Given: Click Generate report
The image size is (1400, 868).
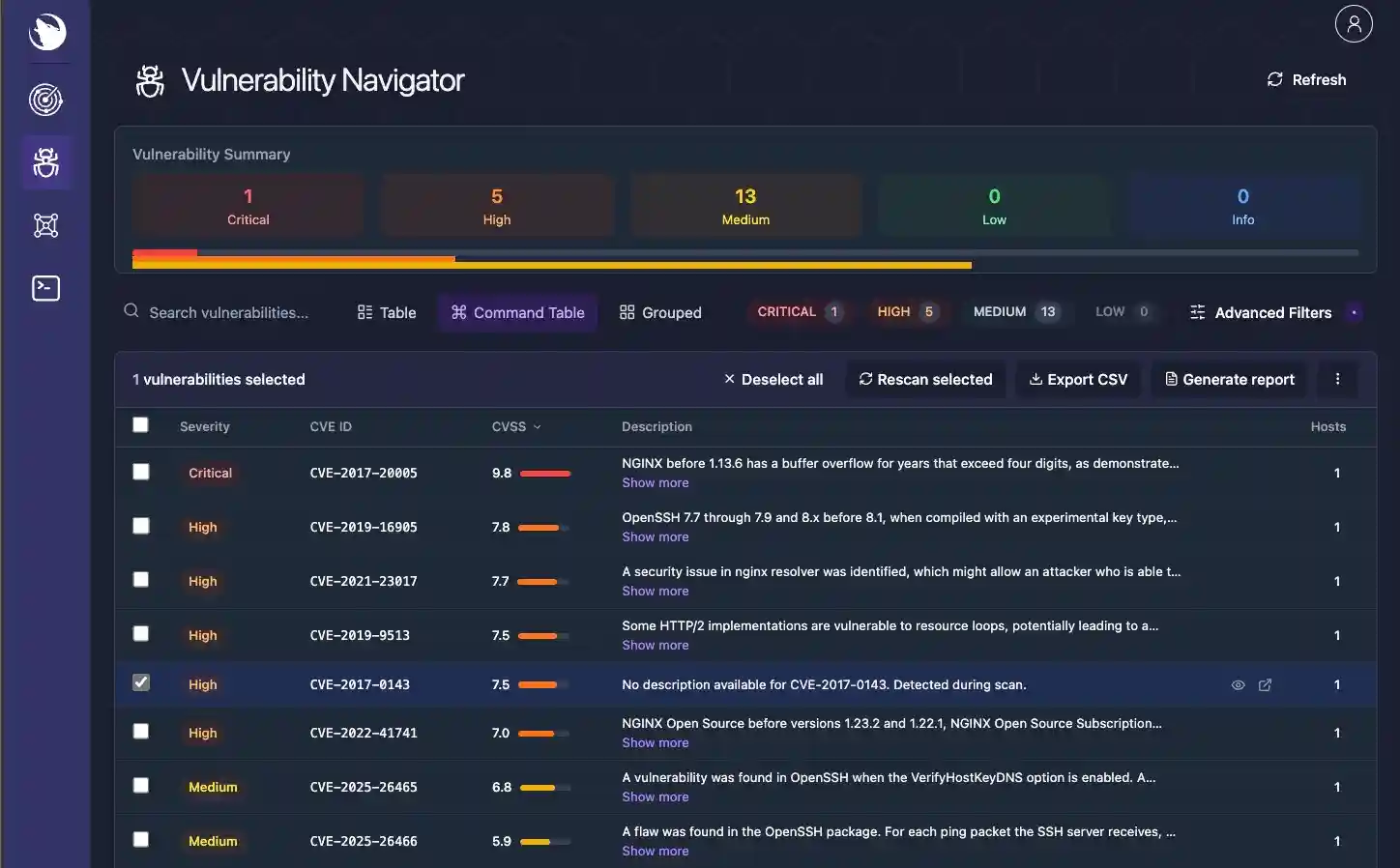Looking at the screenshot, I should click(x=1229, y=379).
